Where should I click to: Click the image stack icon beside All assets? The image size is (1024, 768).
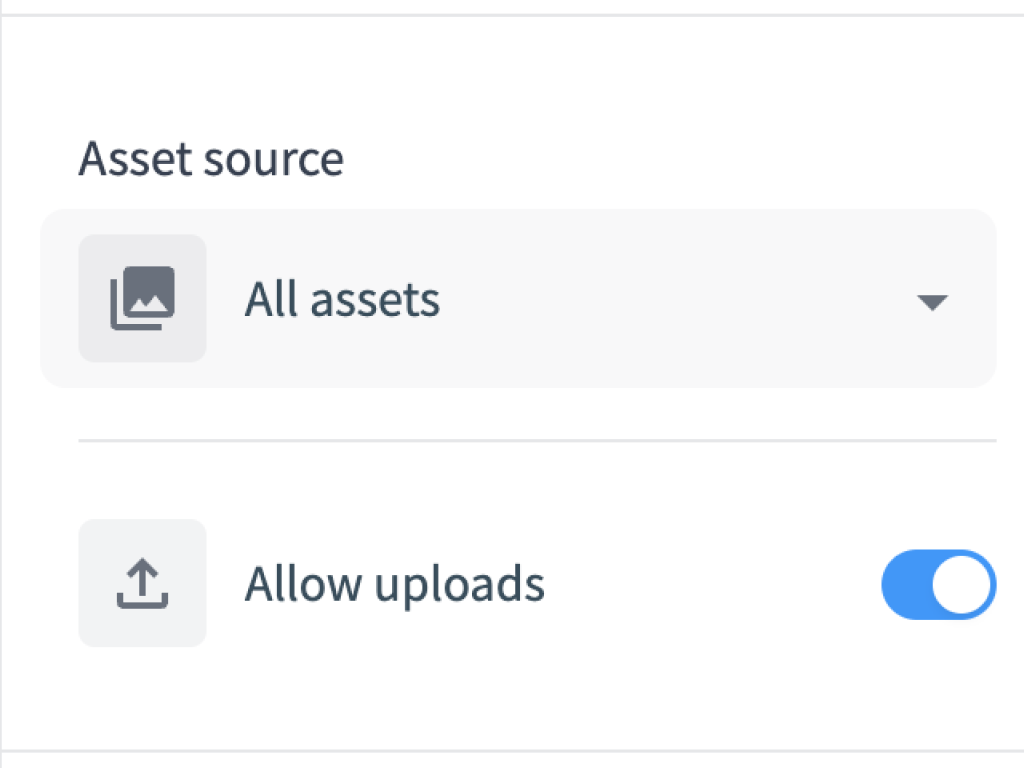[142, 298]
